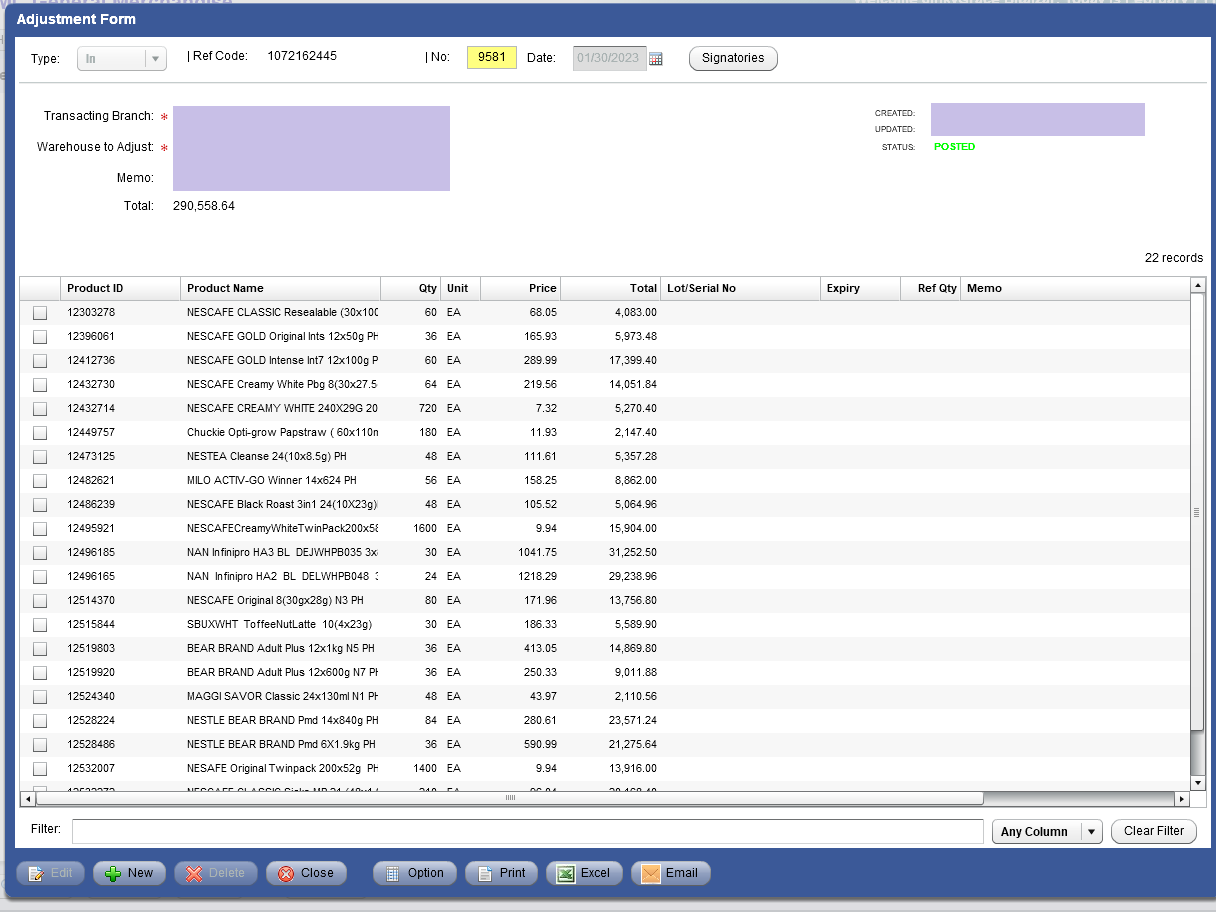Click Ref Code value 1072162445
The width and height of the screenshot is (1216, 912).
(x=302, y=56)
